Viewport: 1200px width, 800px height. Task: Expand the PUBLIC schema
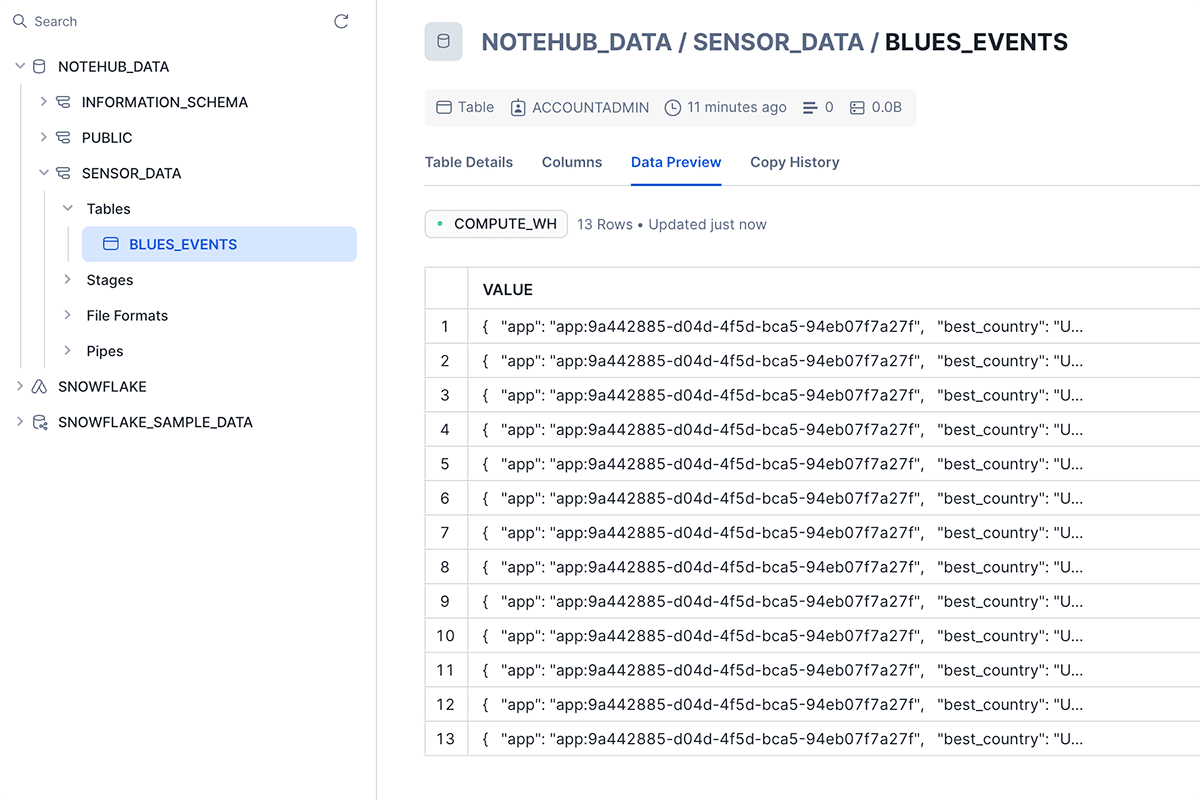[x=43, y=138]
